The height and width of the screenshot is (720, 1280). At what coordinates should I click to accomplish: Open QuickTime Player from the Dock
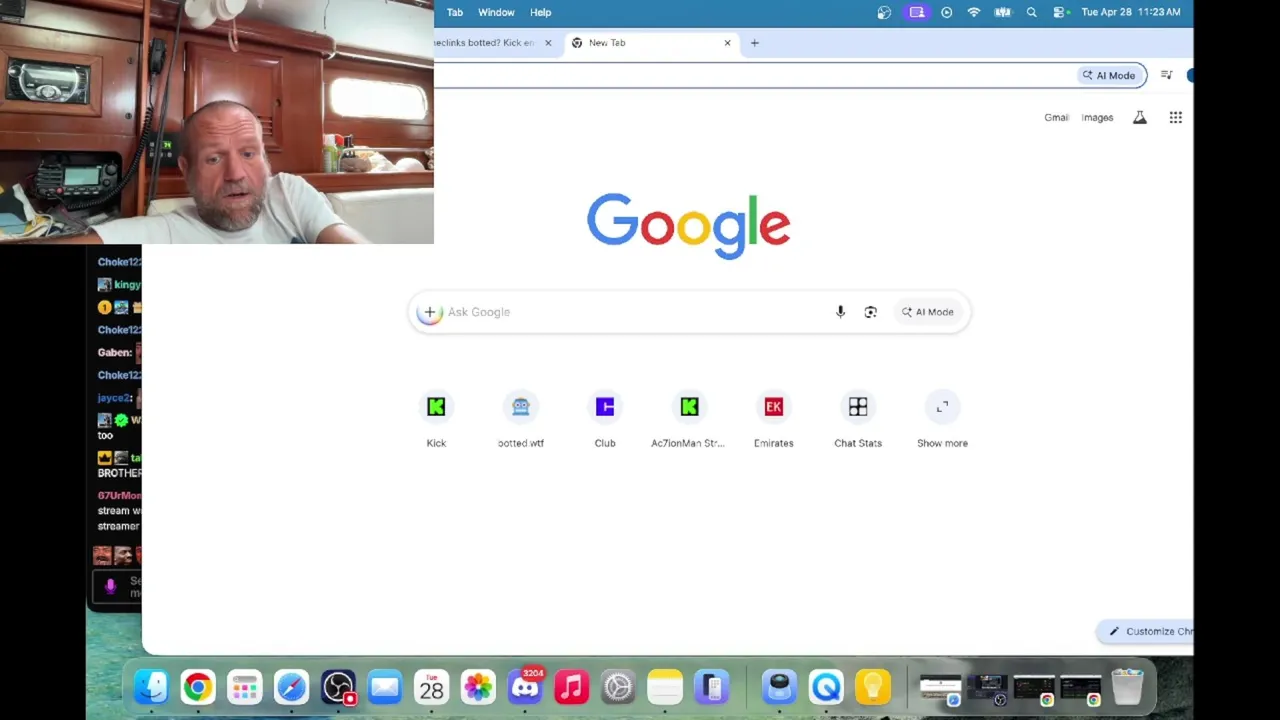[827, 687]
